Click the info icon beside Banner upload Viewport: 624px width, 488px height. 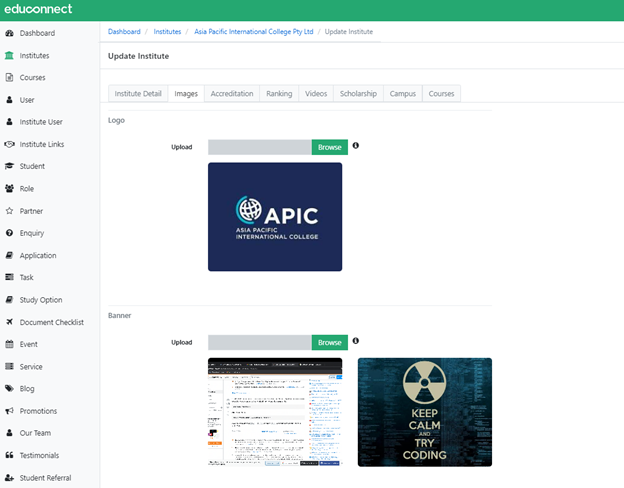pos(356,341)
